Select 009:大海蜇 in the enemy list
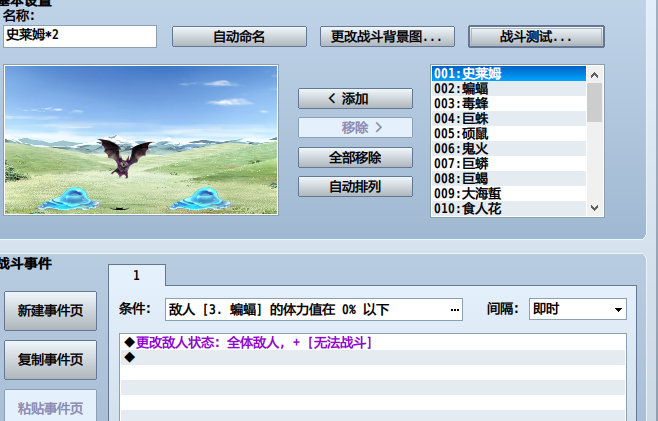The height and width of the screenshot is (421, 658). coord(509,194)
